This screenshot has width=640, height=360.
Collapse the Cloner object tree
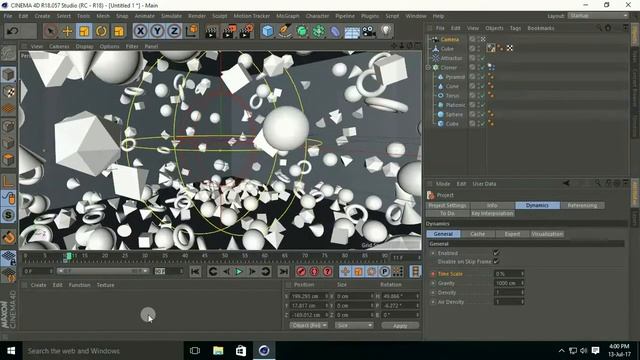pos(429,67)
